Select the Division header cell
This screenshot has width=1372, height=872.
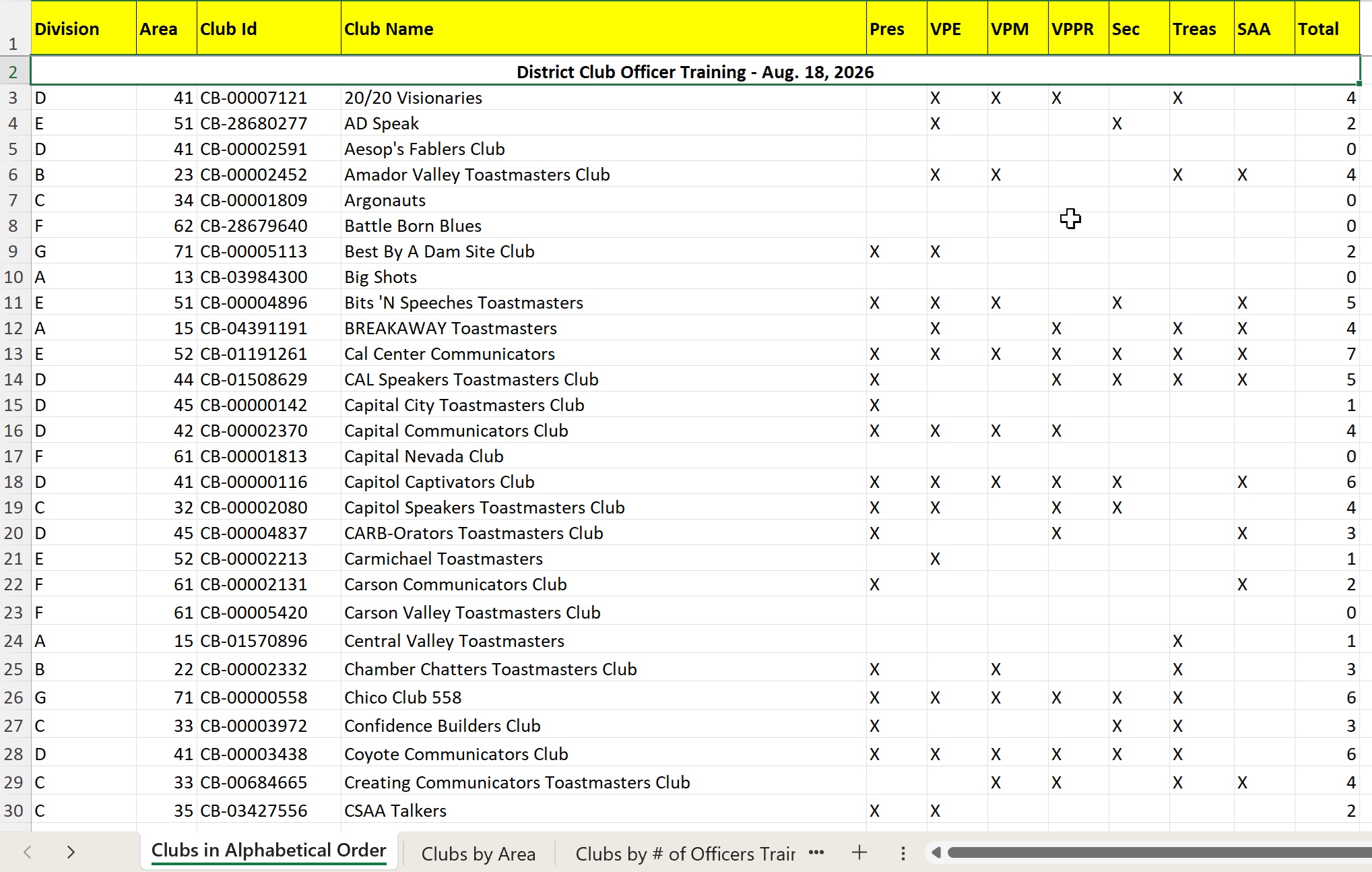point(84,28)
